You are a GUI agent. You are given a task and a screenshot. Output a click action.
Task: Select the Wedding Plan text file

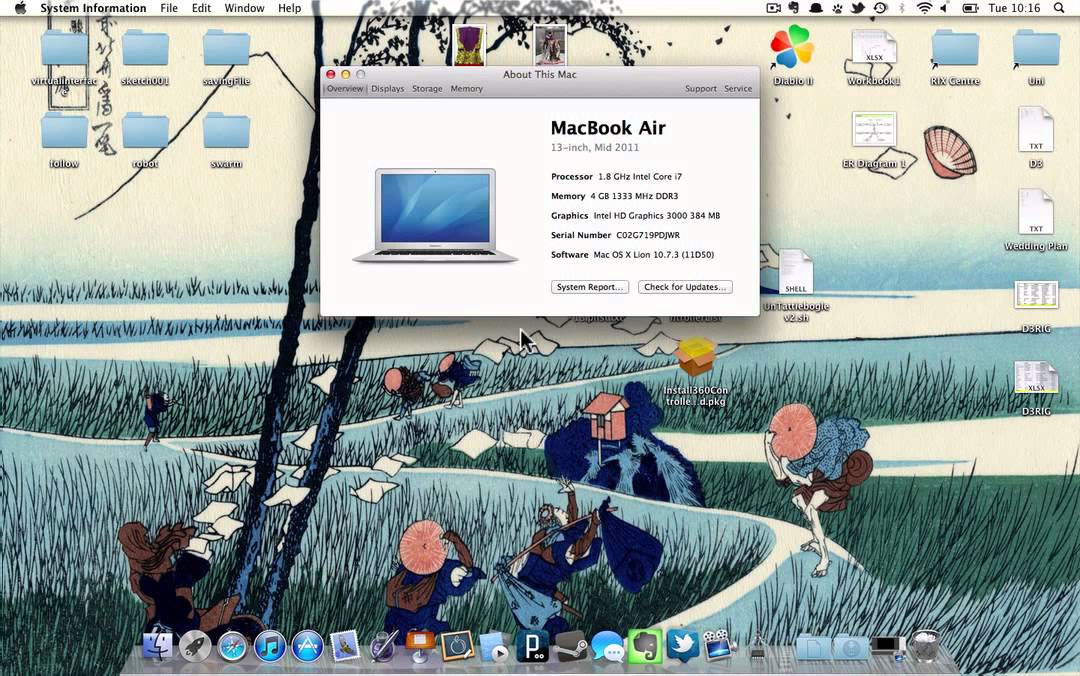1036,212
